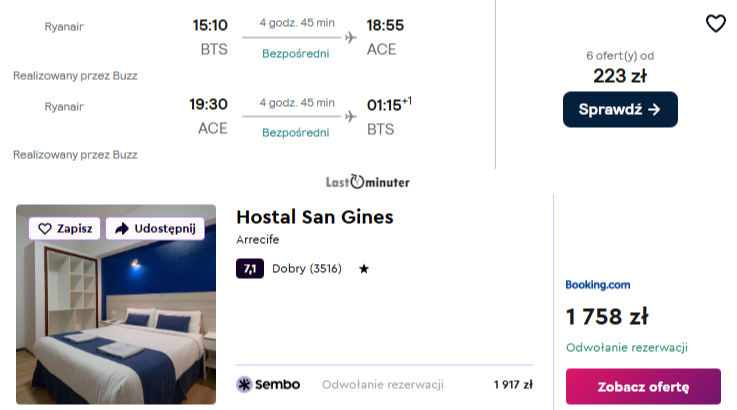Click the star category icon
The image size is (737, 410).
click(x=364, y=269)
